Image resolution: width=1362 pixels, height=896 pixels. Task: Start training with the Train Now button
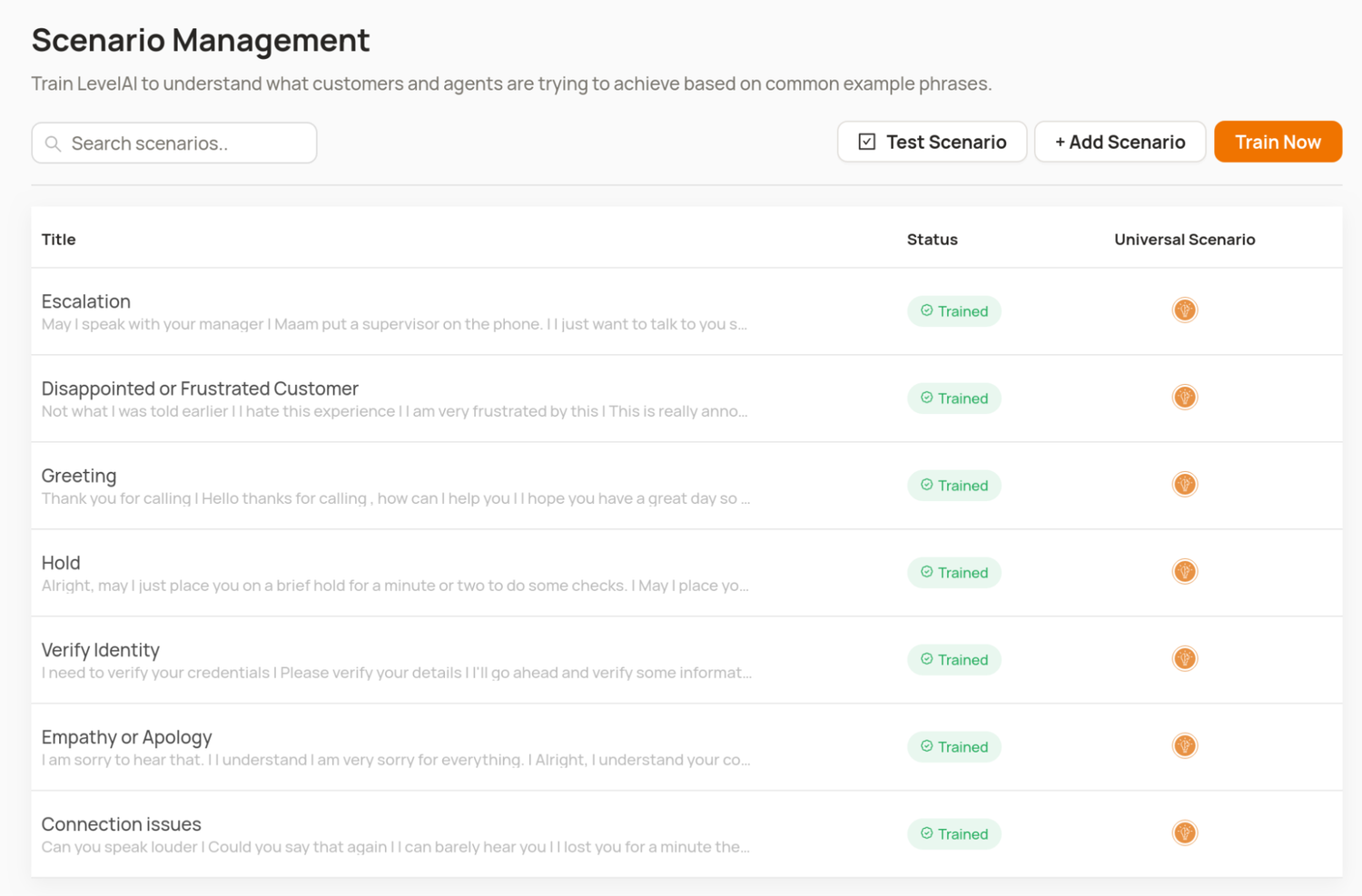(1277, 143)
